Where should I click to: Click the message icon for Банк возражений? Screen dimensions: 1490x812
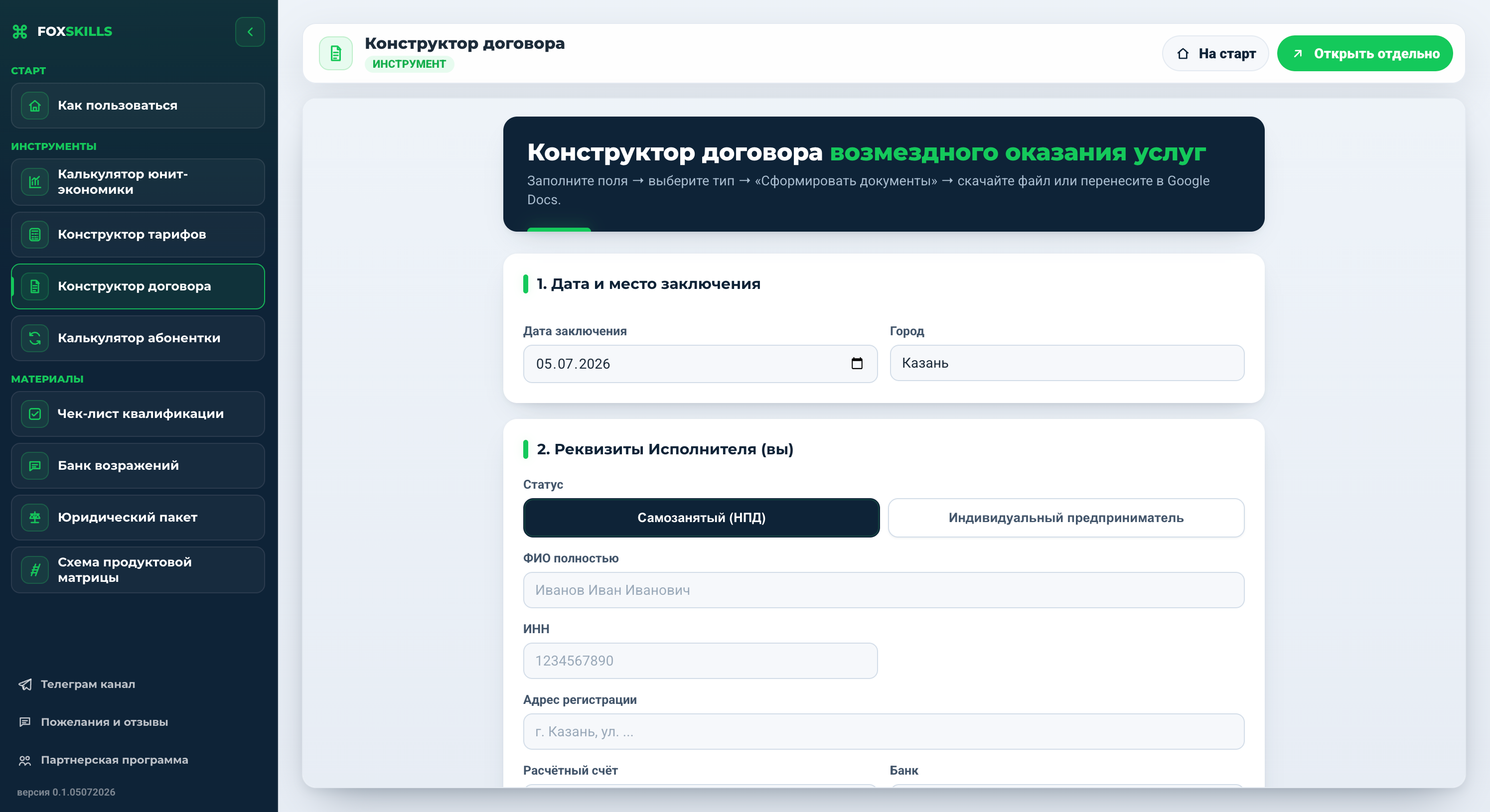(x=35, y=466)
